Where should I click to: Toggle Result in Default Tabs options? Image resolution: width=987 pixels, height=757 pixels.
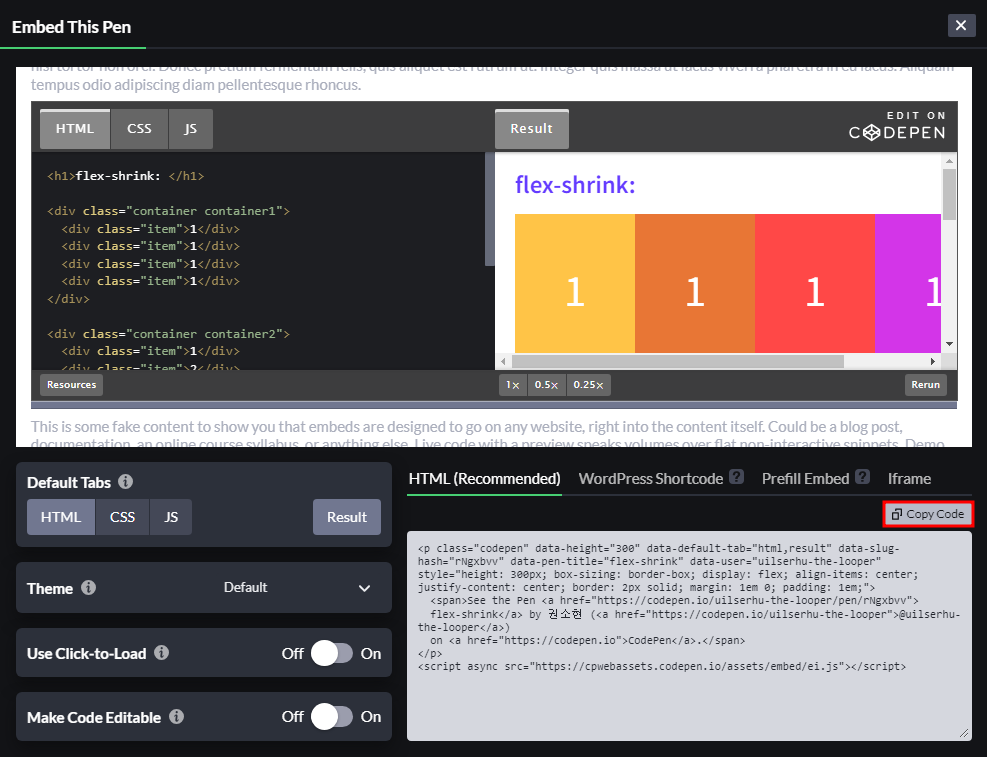pyautogui.click(x=347, y=517)
